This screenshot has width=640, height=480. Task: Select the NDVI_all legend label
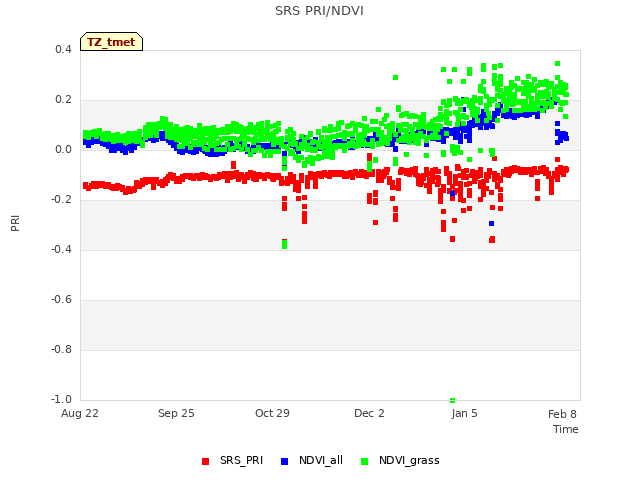(321, 460)
